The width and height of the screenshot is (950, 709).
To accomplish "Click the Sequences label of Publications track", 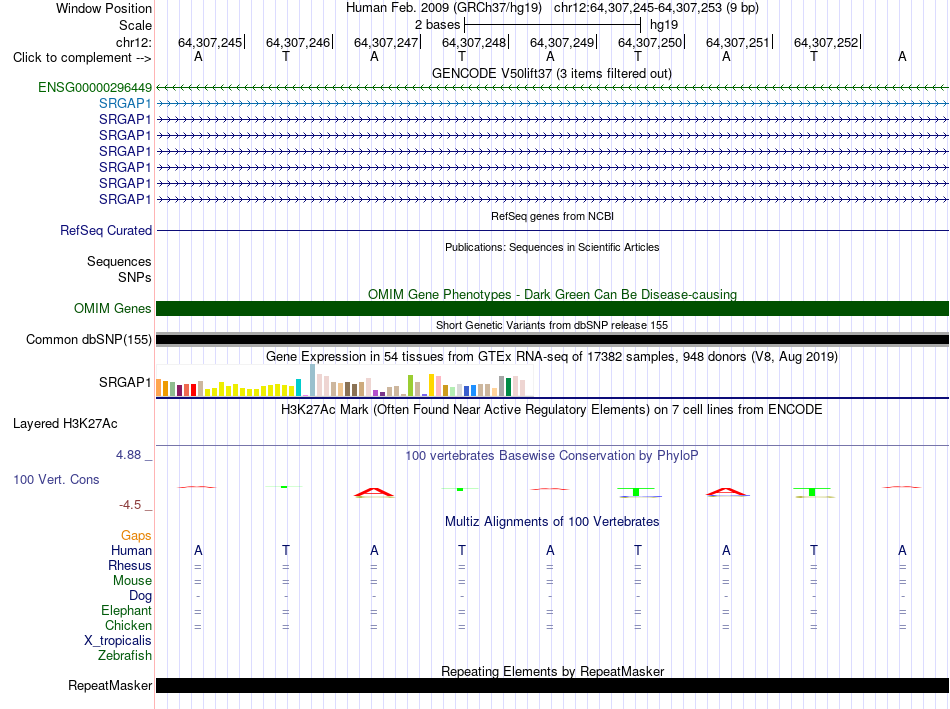I will click(119, 261).
